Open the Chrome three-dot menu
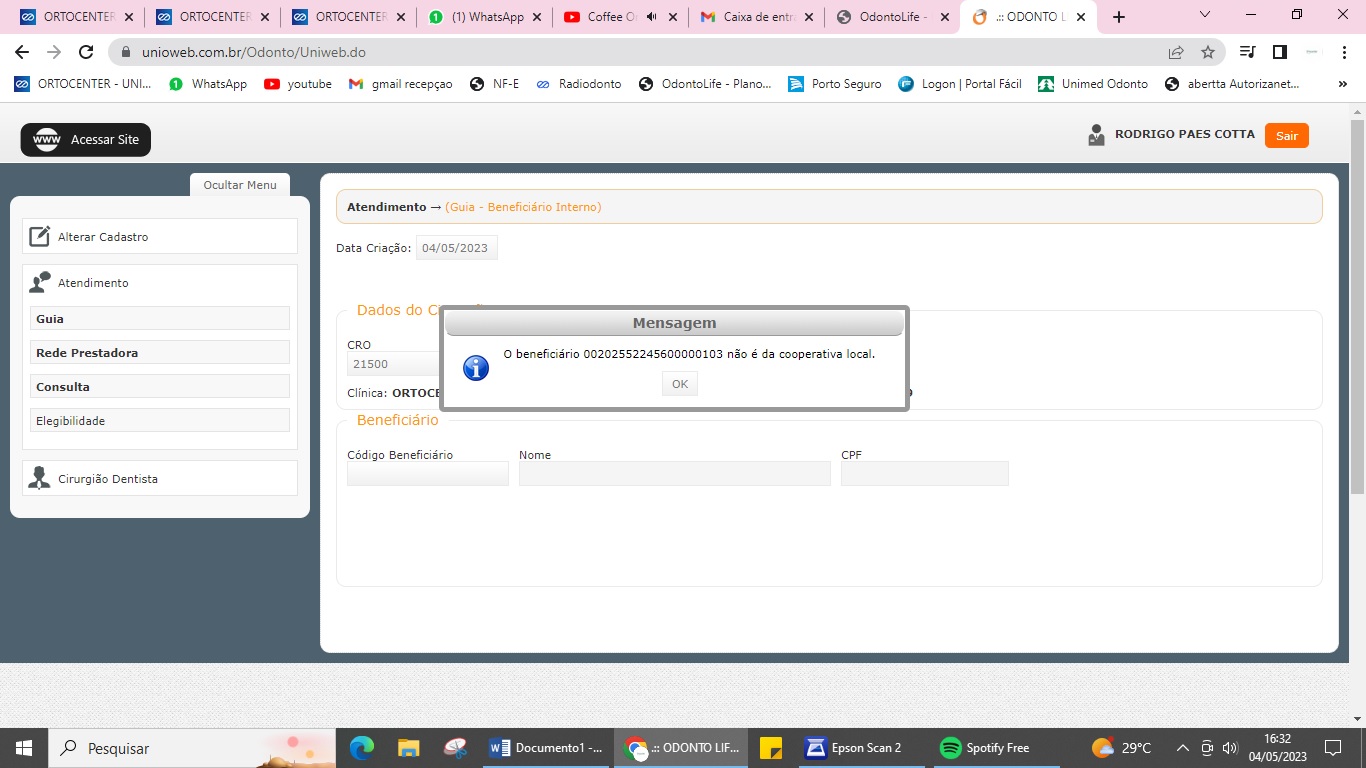The image size is (1366, 768). click(1344, 52)
